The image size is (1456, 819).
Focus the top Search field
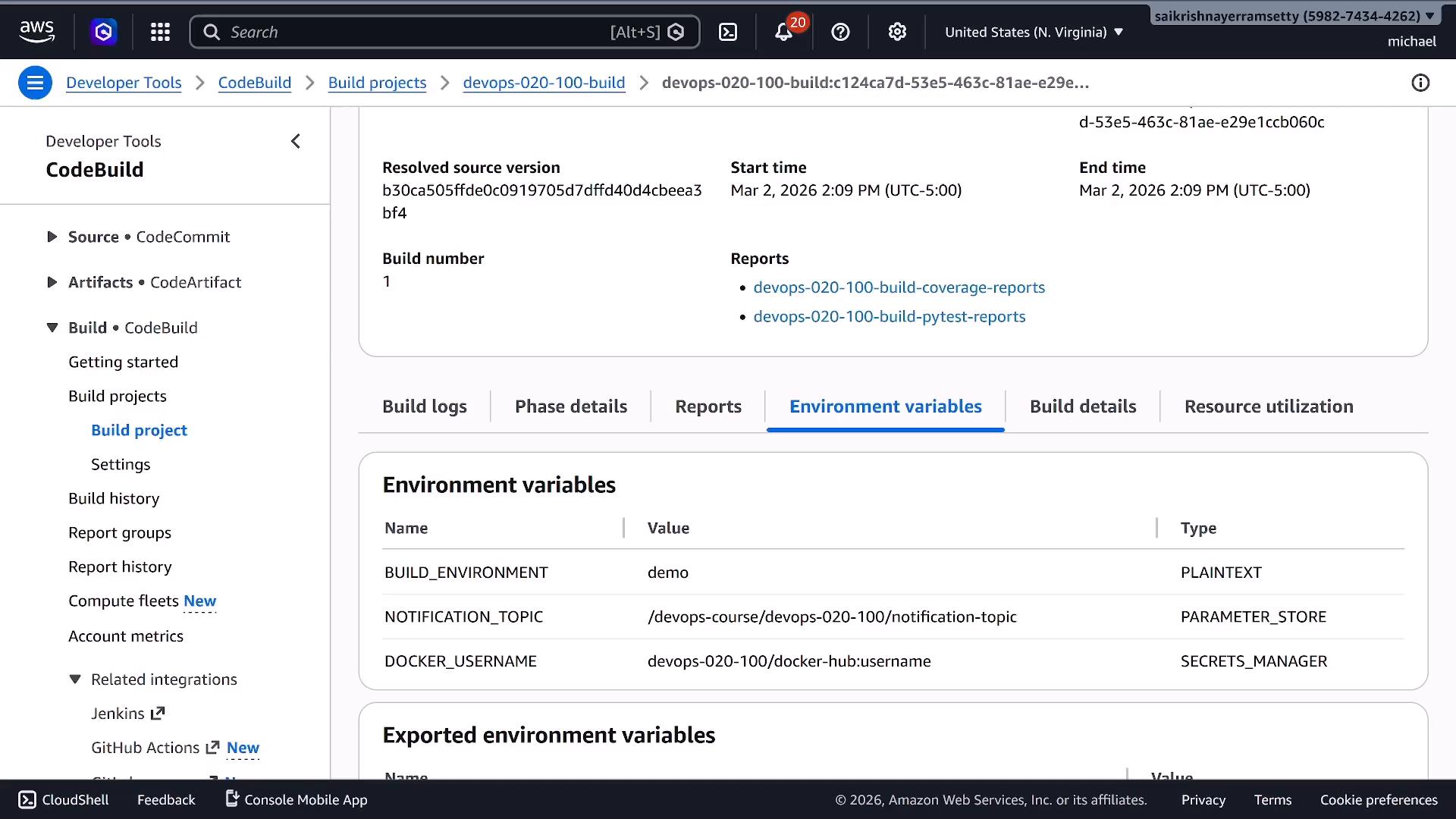444,32
